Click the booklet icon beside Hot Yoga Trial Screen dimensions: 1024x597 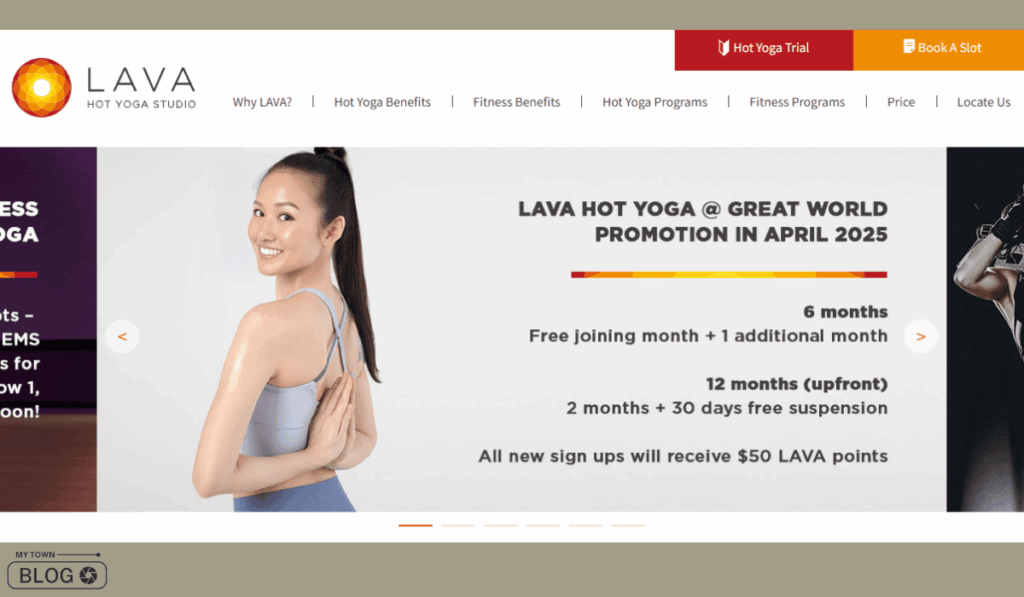pos(723,48)
